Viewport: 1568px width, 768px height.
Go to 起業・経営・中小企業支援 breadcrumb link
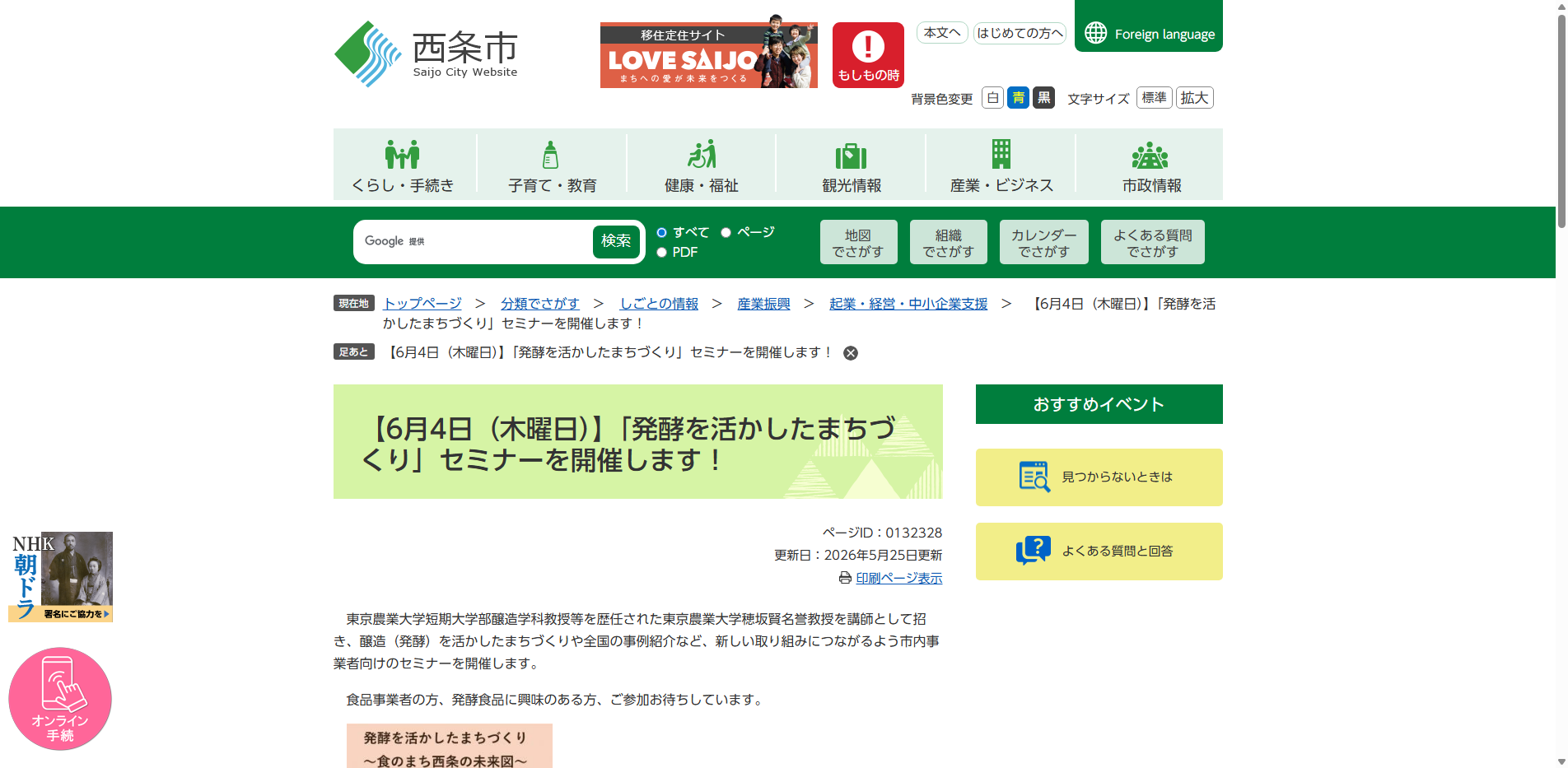coord(908,304)
